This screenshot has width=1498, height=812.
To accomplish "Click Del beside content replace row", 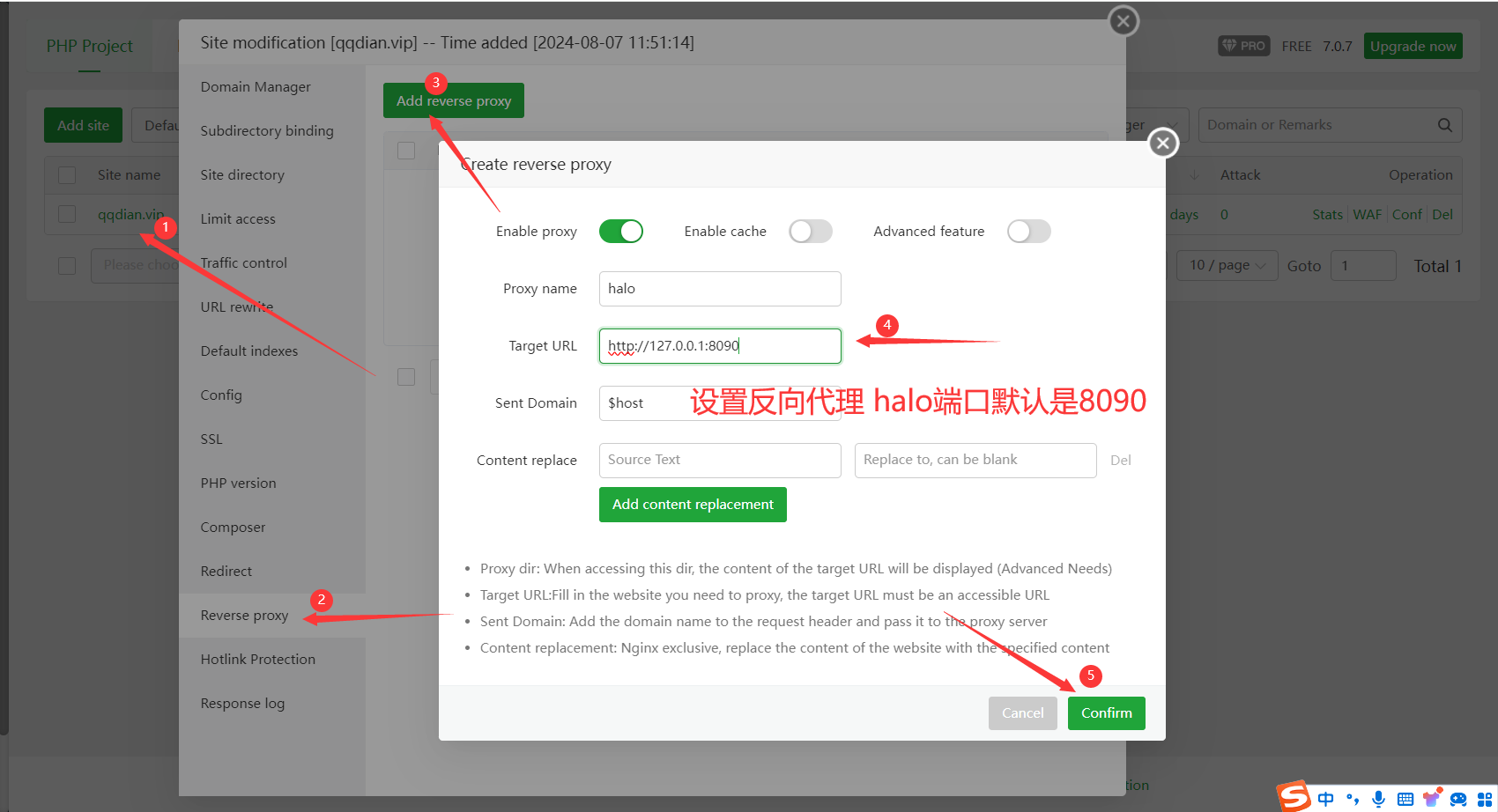I will click(1121, 461).
